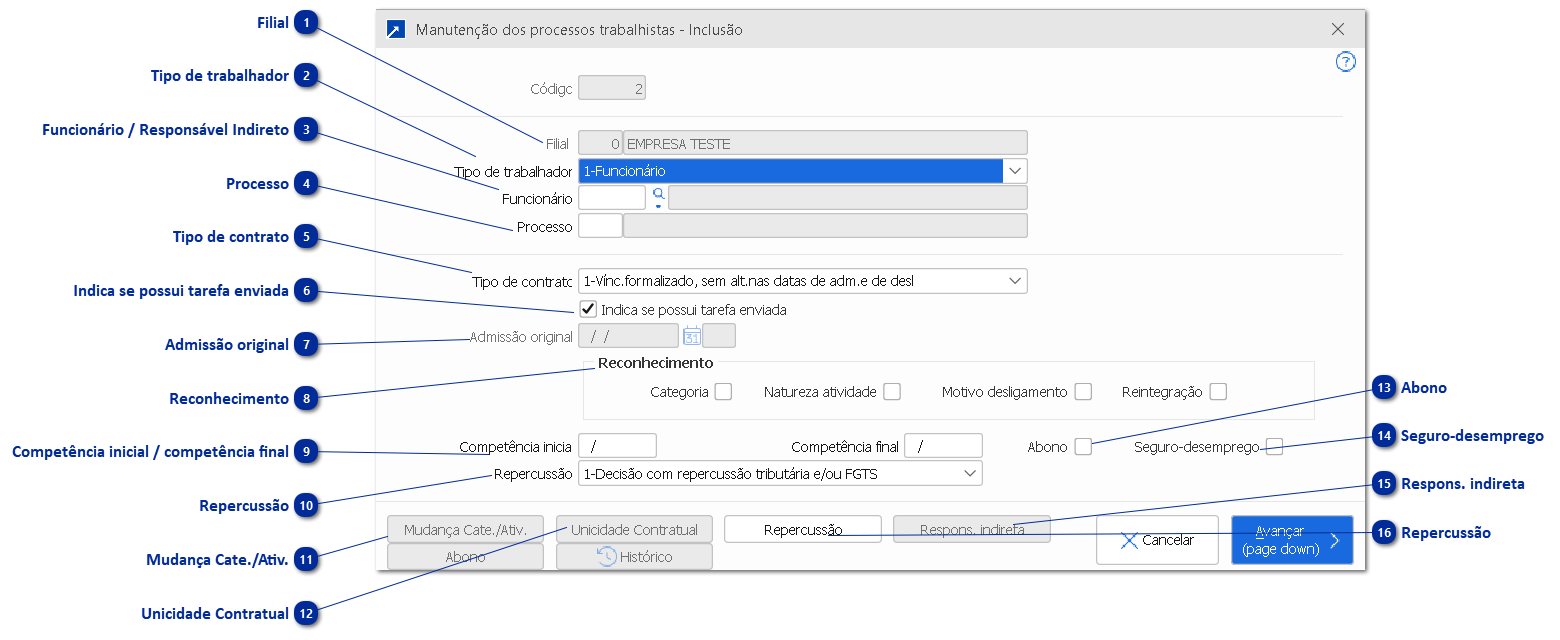This screenshot has height=640, width=1560.
Task: Expand the Tipo de trabalhador dropdown
Action: pyautogui.click(x=1015, y=171)
